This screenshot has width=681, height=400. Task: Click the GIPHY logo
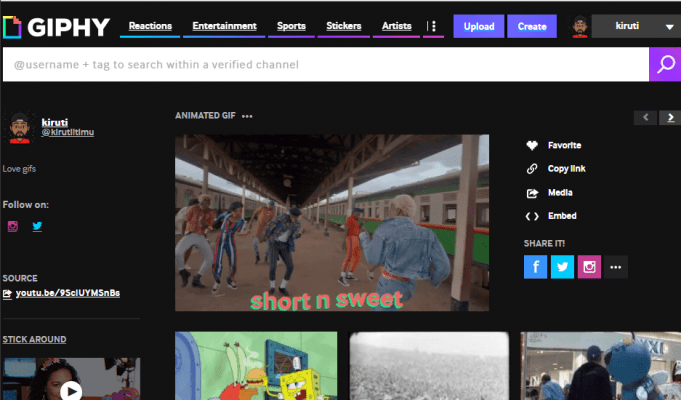pyautogui.click(x=56, y=27)
